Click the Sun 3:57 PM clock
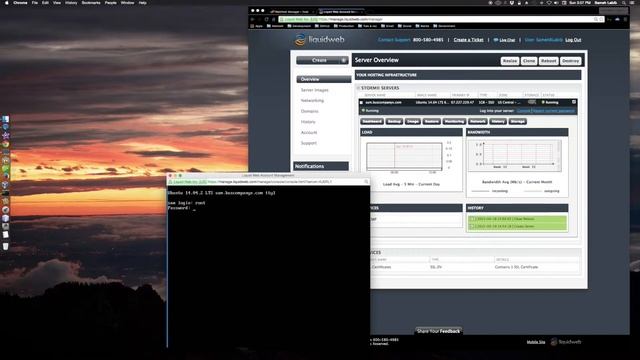Viewport: 640px width, 360px height. (580, 3)
